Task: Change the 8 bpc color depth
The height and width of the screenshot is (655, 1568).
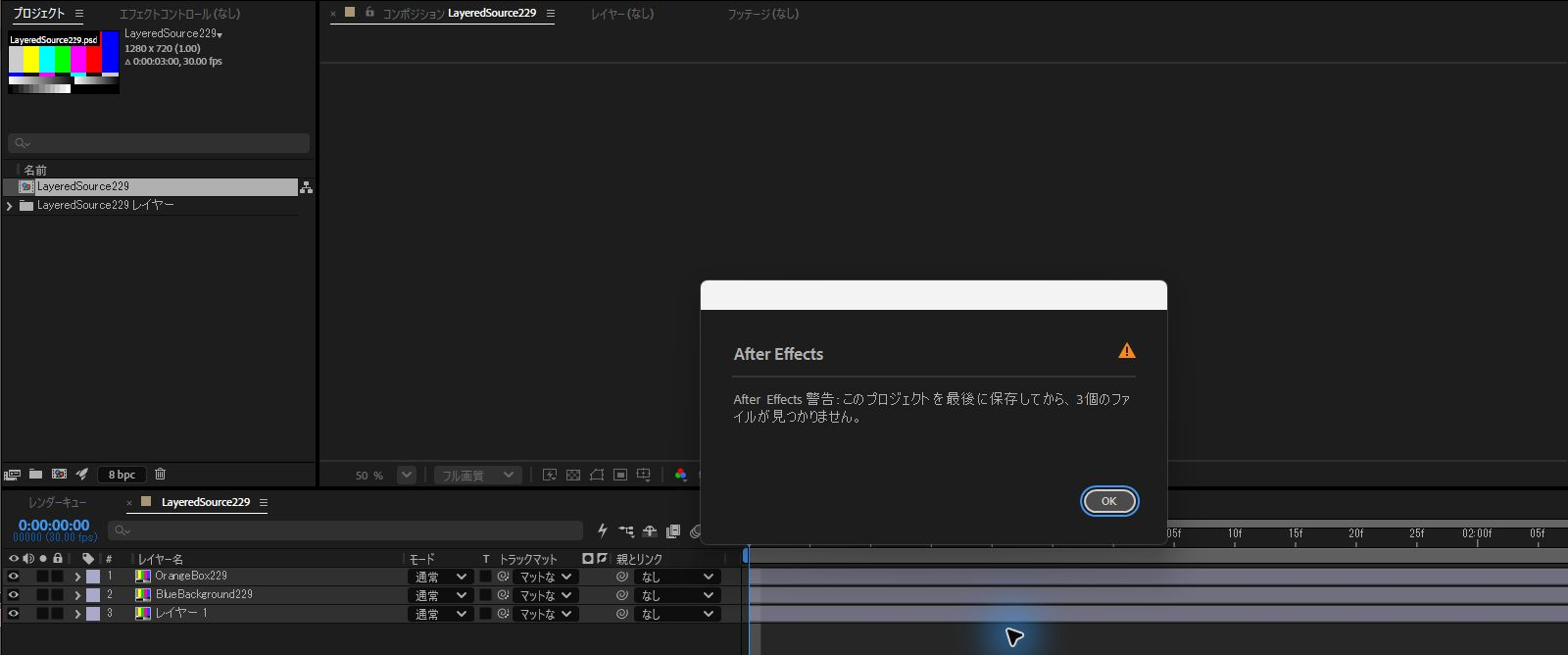Action: click(x=122, y=475)
